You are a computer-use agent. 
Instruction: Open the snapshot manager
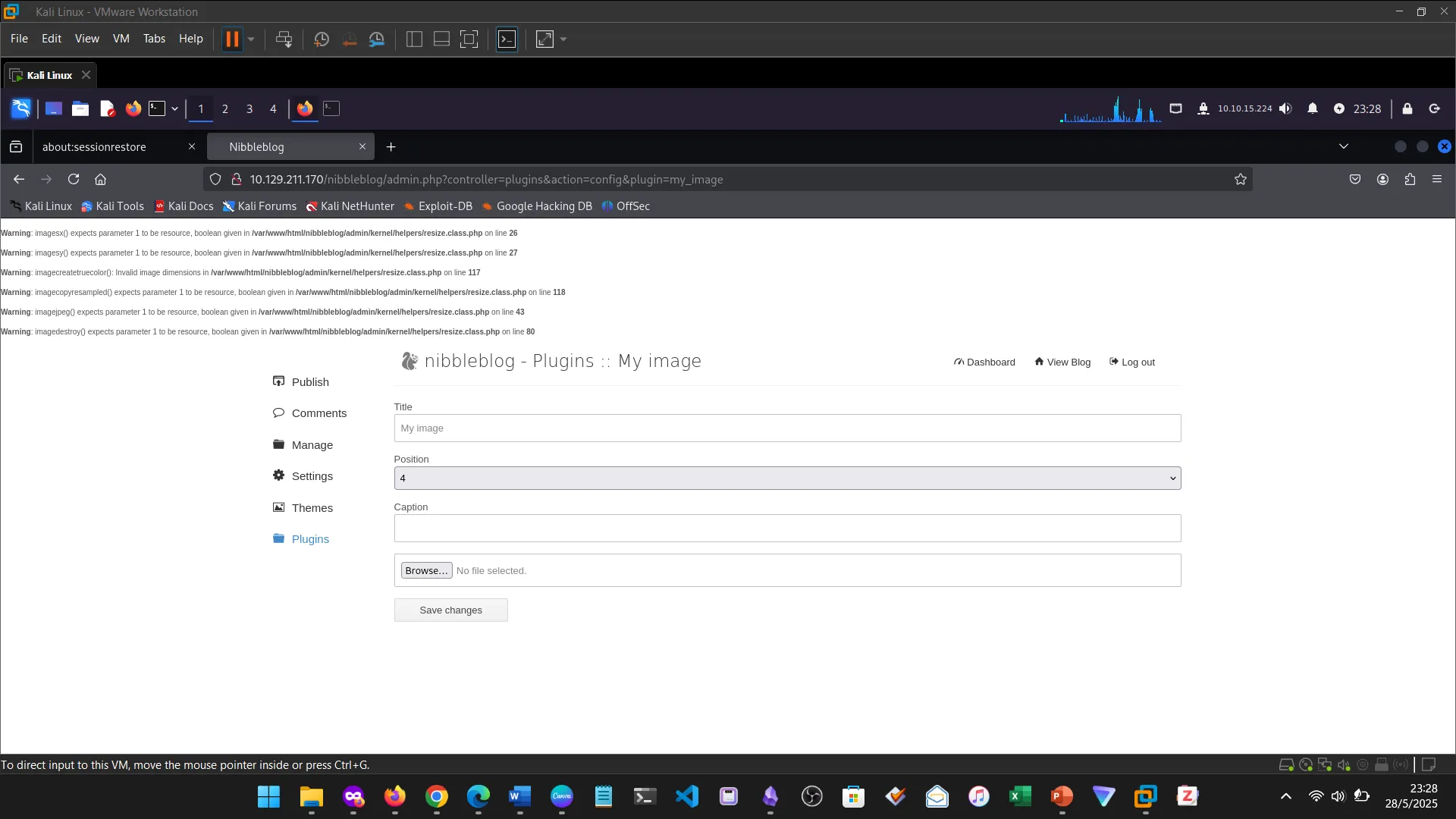coord(377,39)
